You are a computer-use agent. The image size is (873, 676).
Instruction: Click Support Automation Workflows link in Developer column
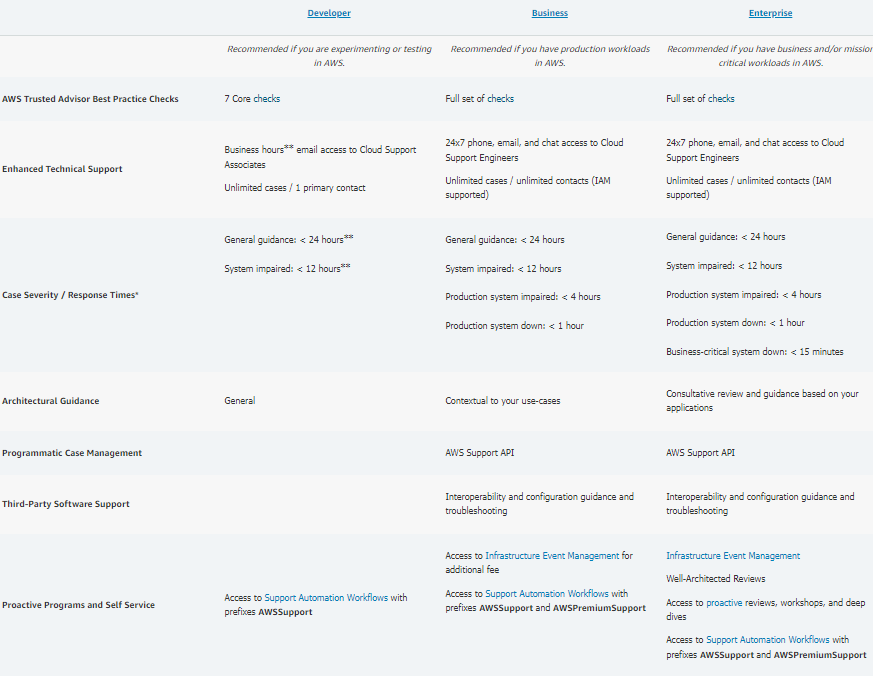[326, 598]
